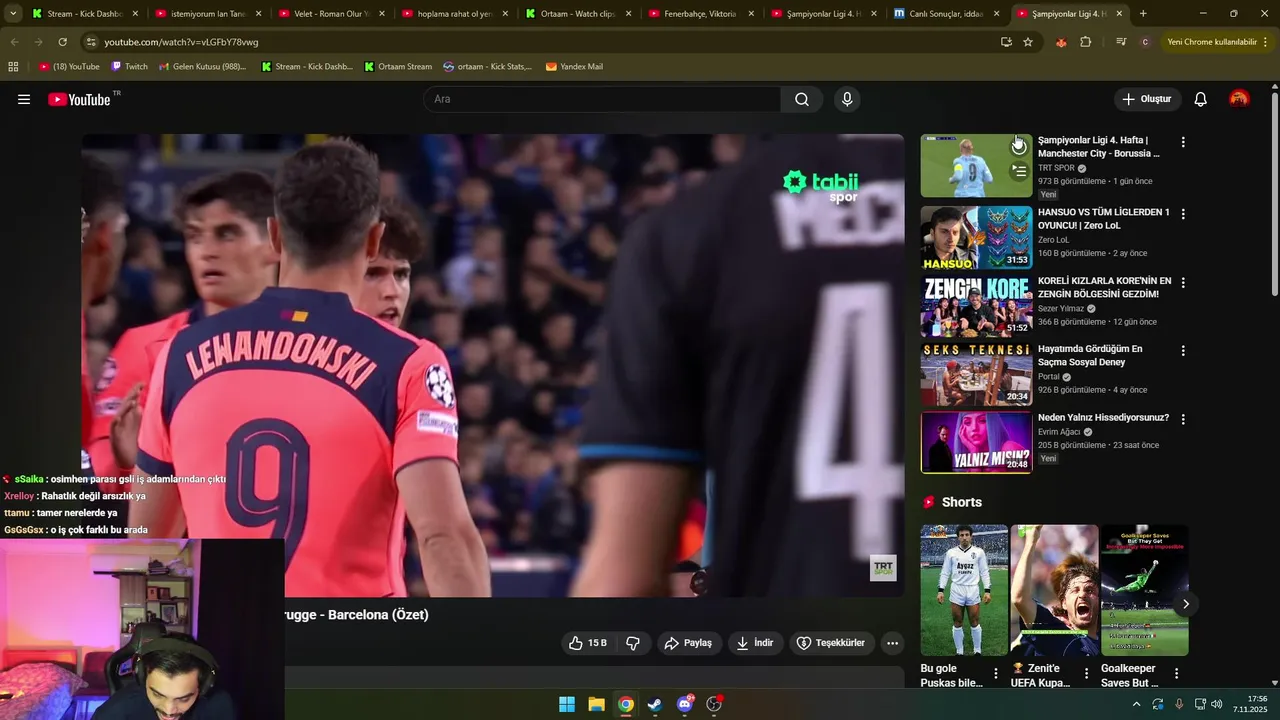This screenshot has width=1280, height=720.
Task: Open options for Bu gole Puskas short
Action: (x=995, y=674)
